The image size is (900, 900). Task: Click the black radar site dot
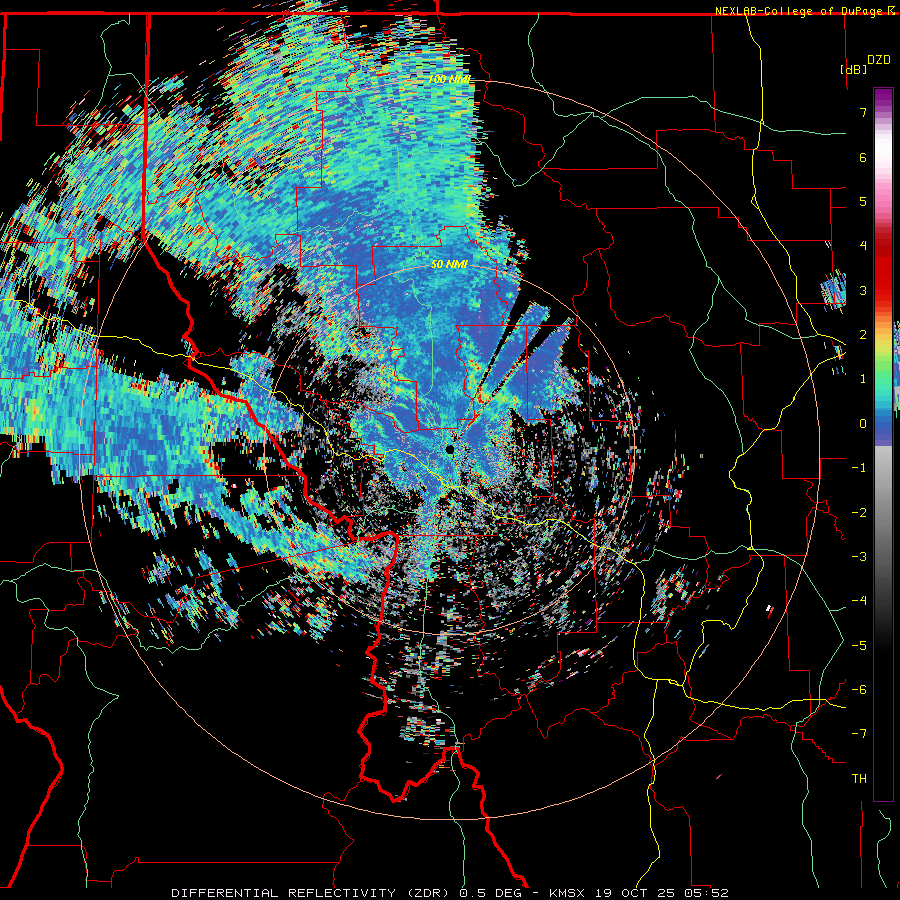coord(450,449)
